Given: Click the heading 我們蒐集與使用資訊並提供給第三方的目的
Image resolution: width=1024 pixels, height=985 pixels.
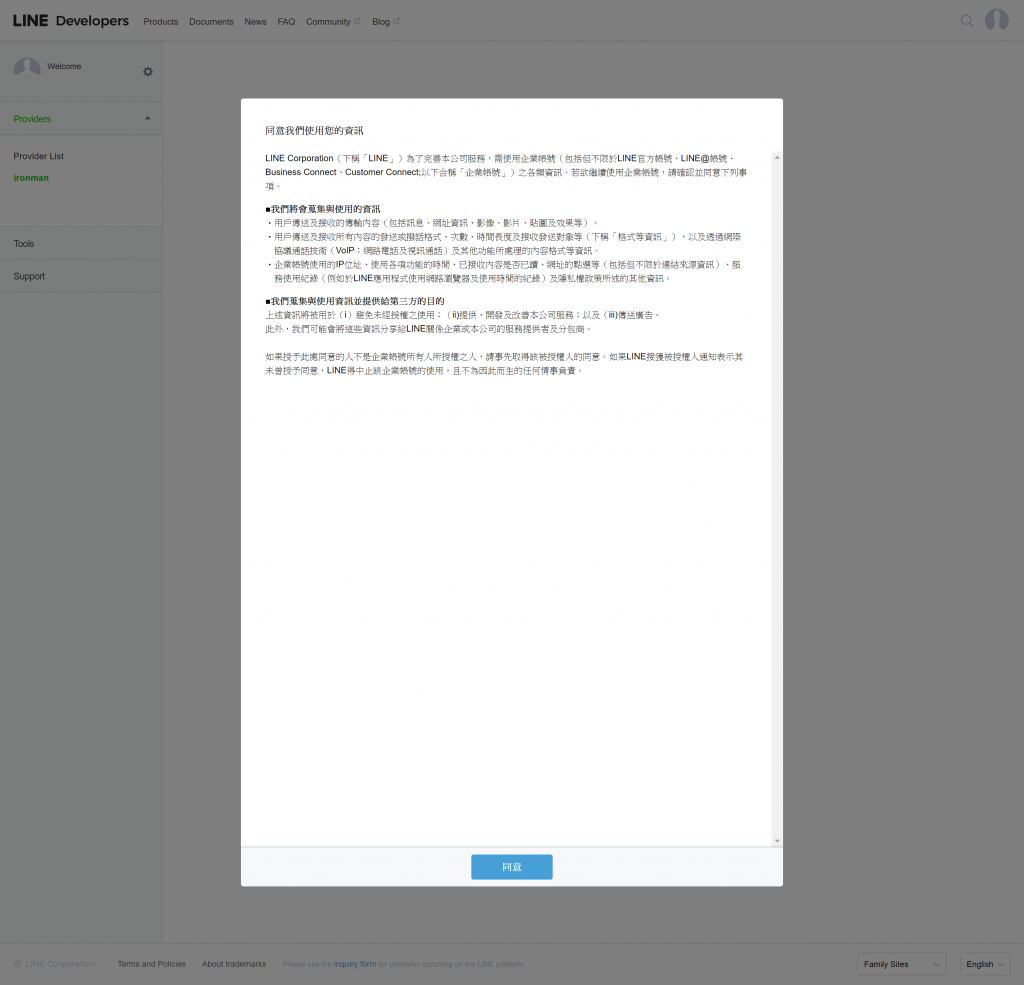Looking at the screenshot, I should tap(355, 301).
